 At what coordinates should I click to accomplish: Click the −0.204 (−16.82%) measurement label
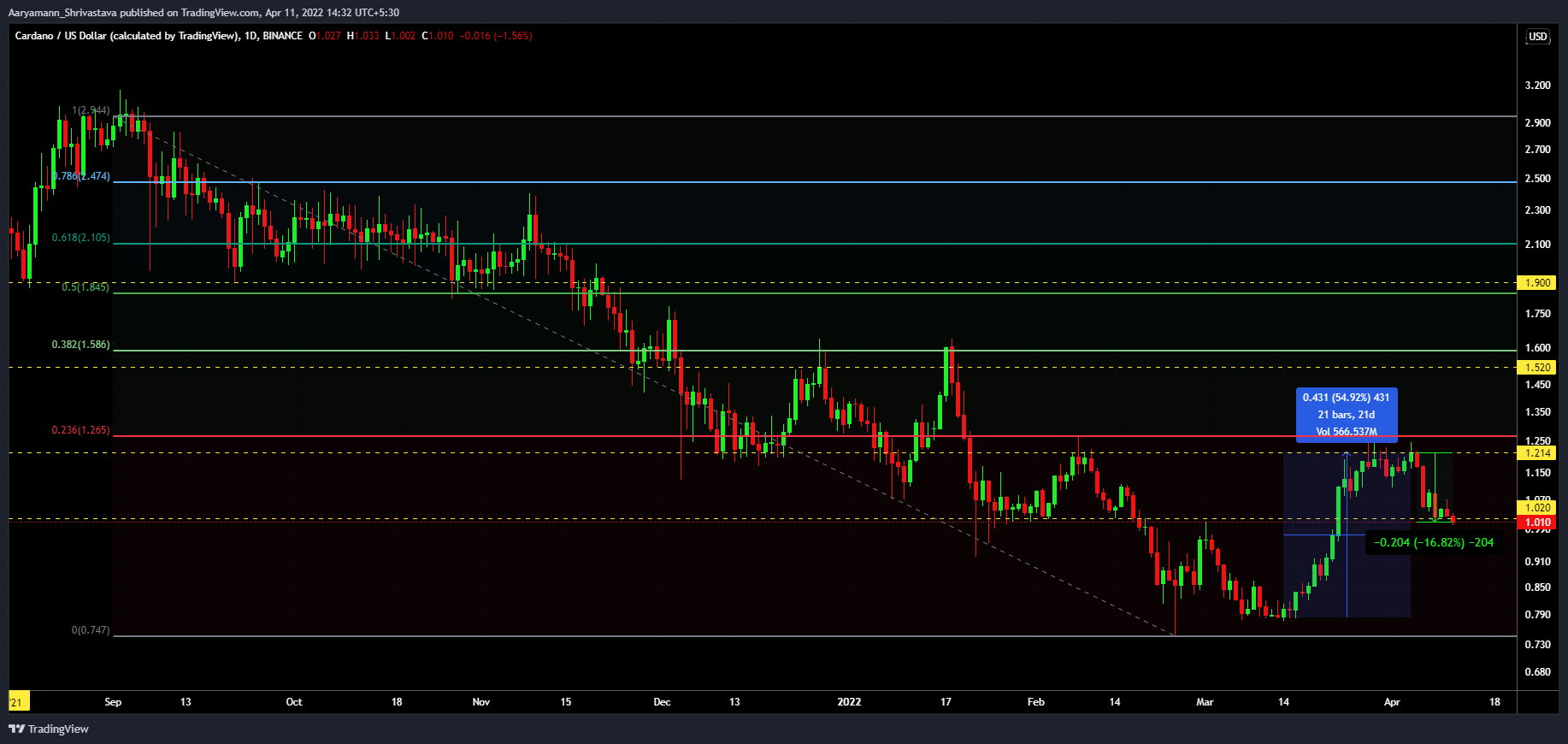1434,542
